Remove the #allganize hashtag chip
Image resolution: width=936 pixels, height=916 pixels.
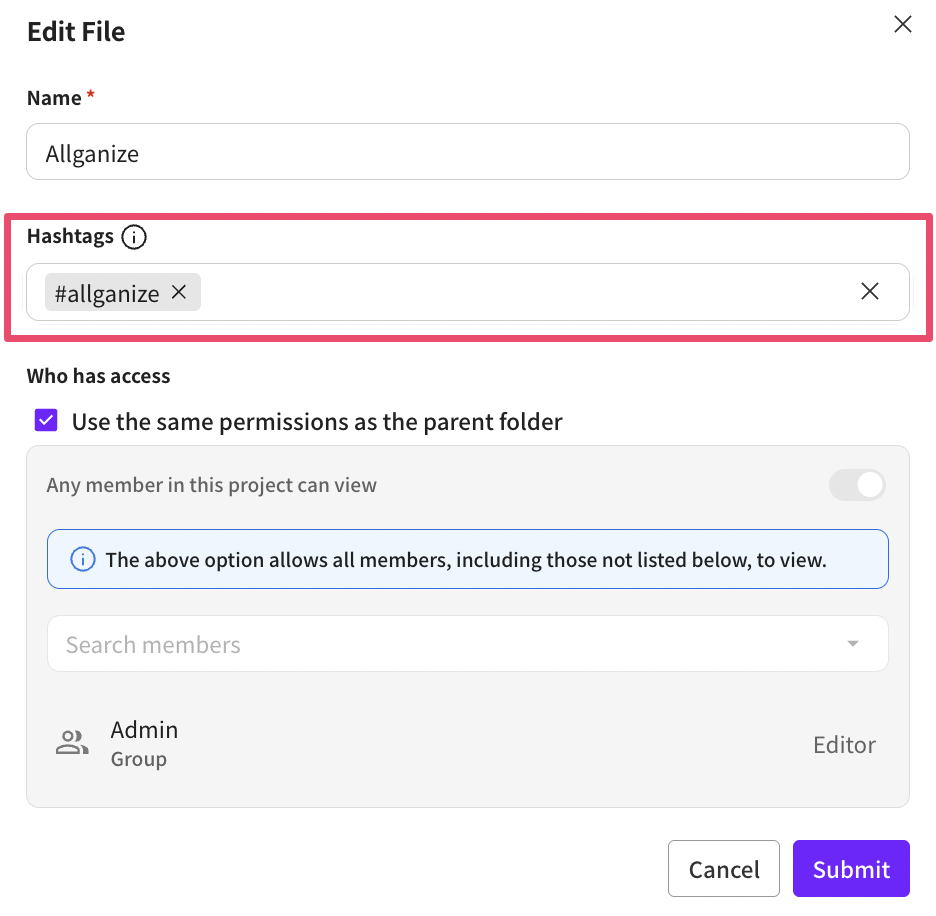click(x=179, y=292)
